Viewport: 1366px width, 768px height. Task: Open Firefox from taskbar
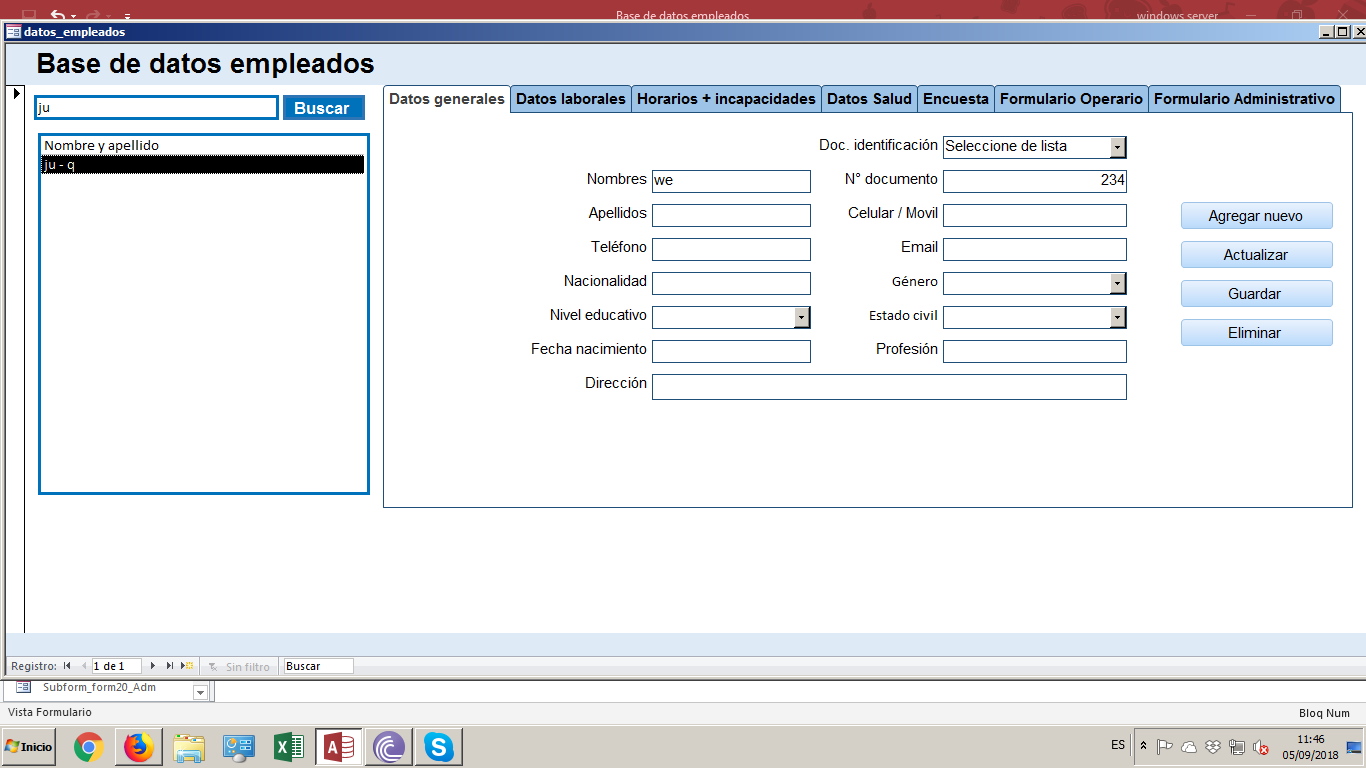pos(138,747)
